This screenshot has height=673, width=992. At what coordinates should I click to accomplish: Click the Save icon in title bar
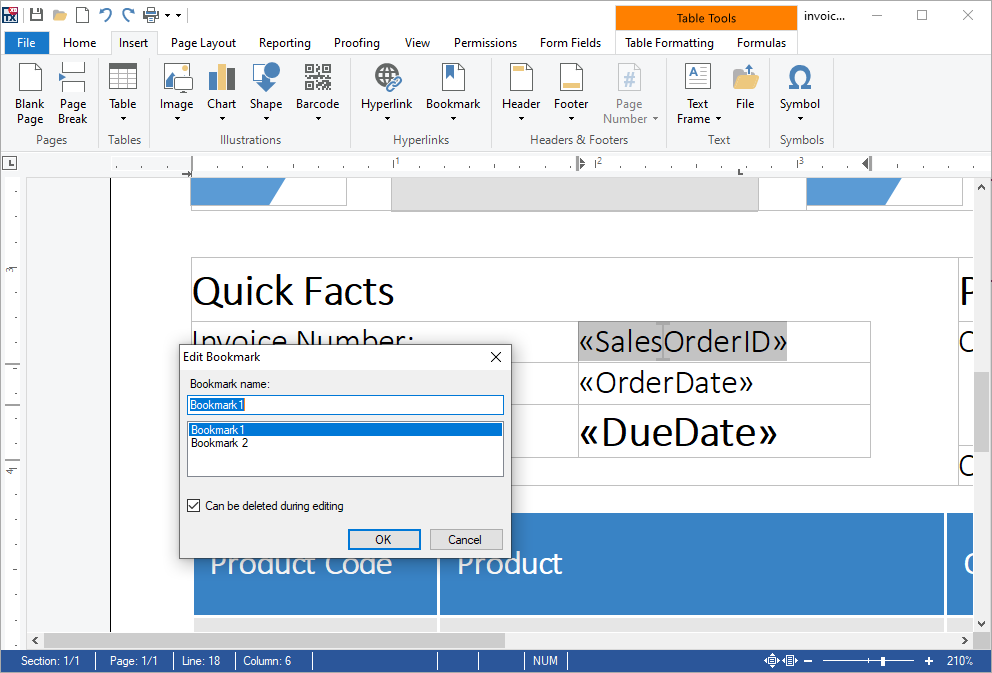click(36, 15)
